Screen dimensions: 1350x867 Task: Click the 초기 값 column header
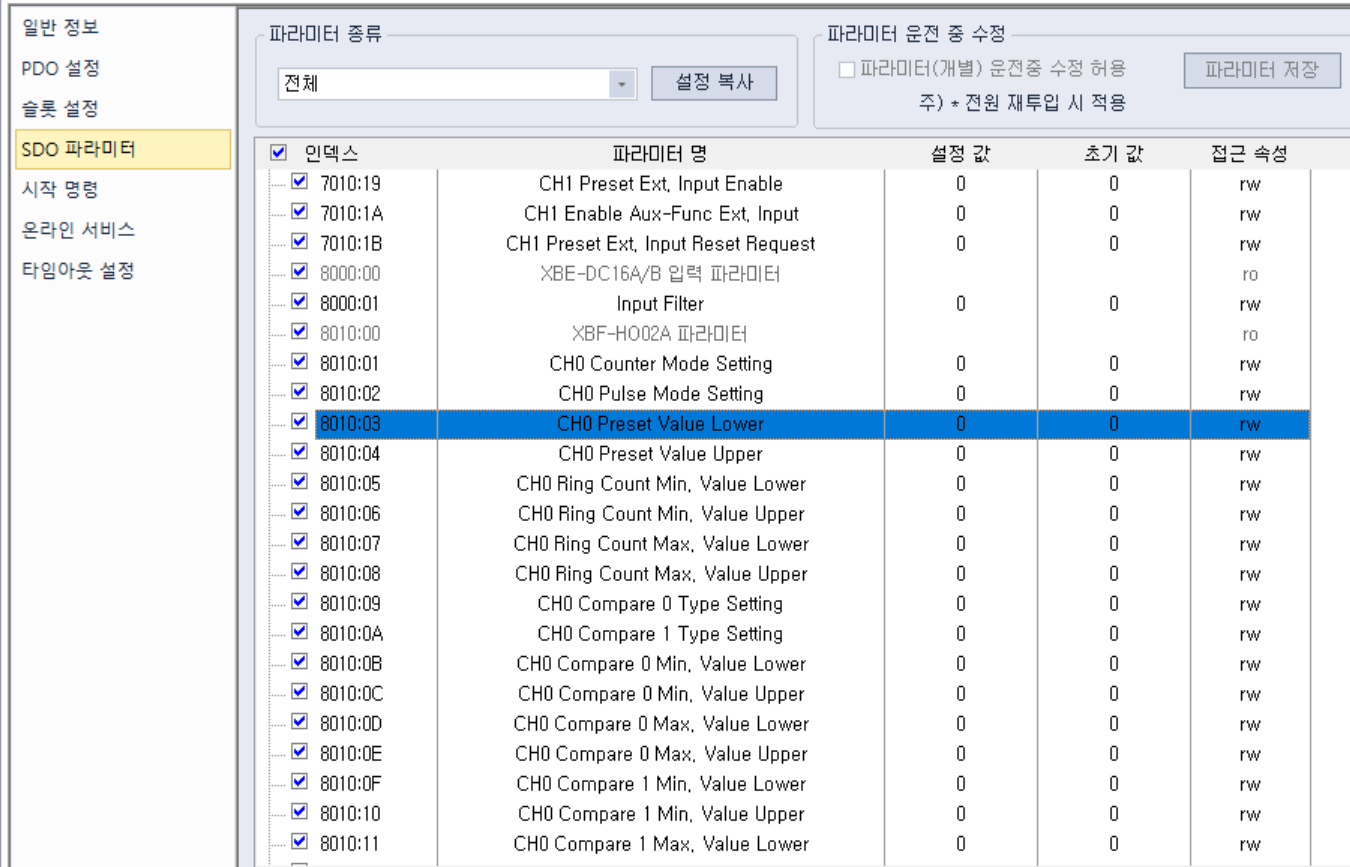click(x=1113, y=154)
